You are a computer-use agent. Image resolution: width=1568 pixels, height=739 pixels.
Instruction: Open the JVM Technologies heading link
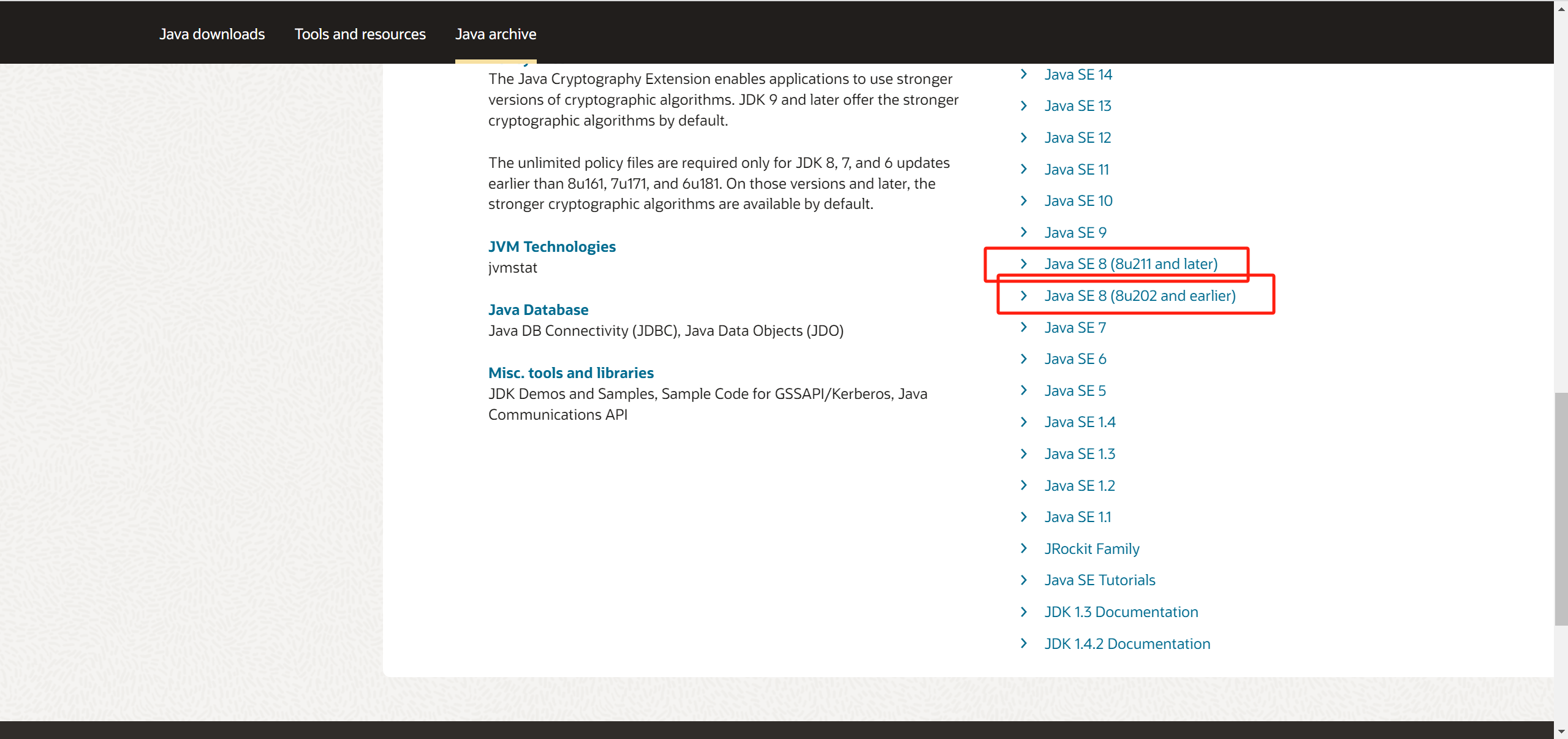(x=551, y=246)
